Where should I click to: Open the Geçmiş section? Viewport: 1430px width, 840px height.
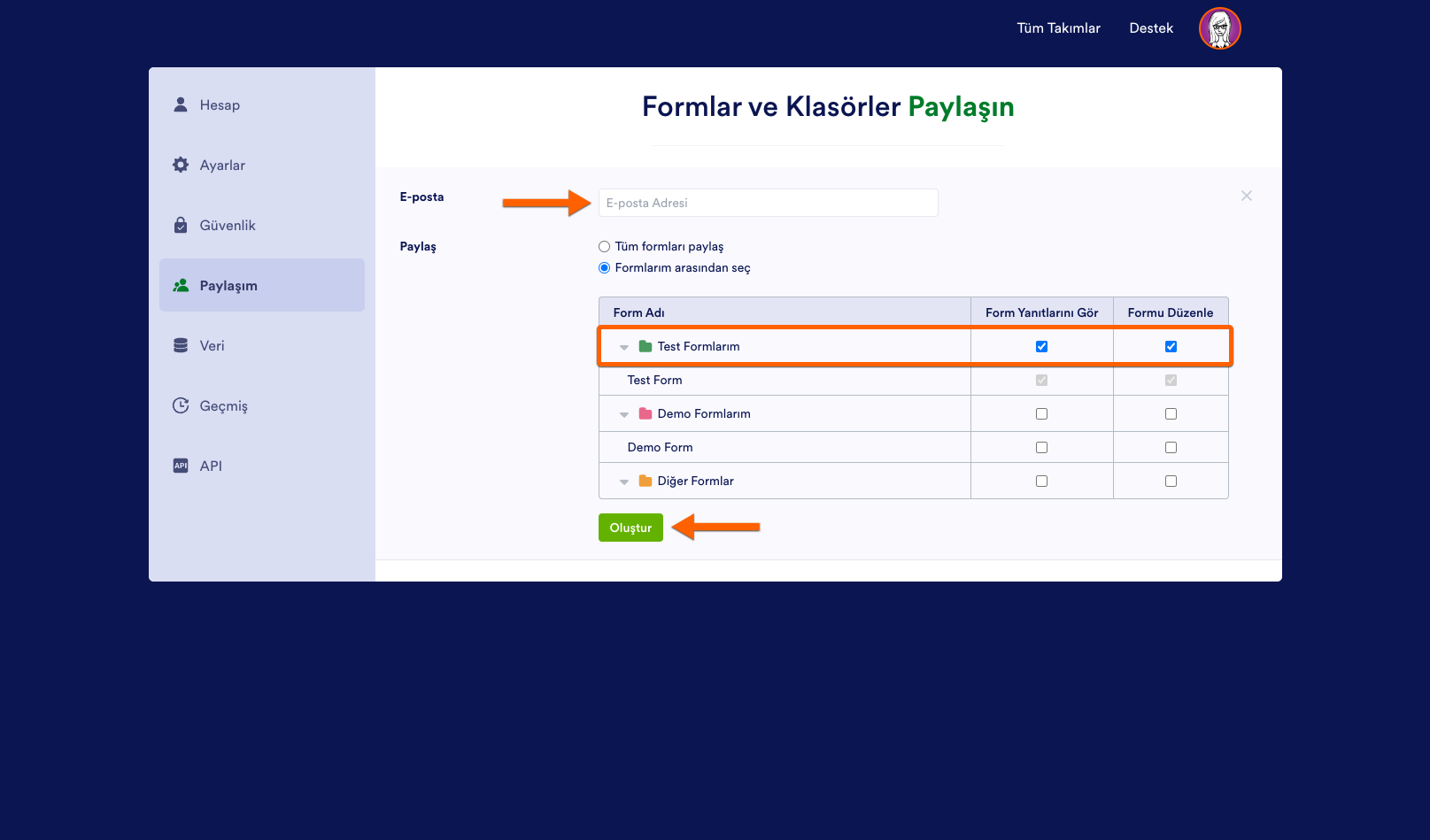point(262,405)
